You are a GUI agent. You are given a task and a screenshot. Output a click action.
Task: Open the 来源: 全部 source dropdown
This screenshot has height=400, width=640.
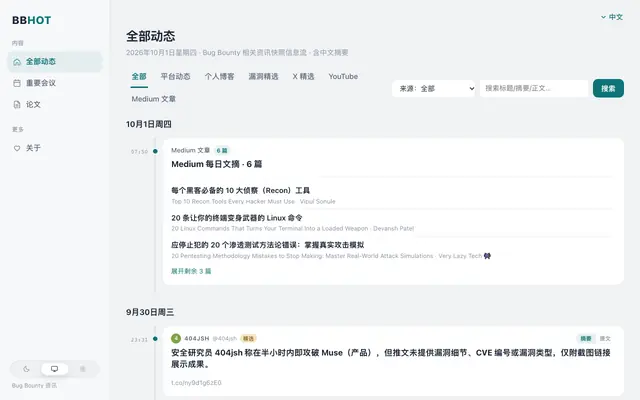433,89
